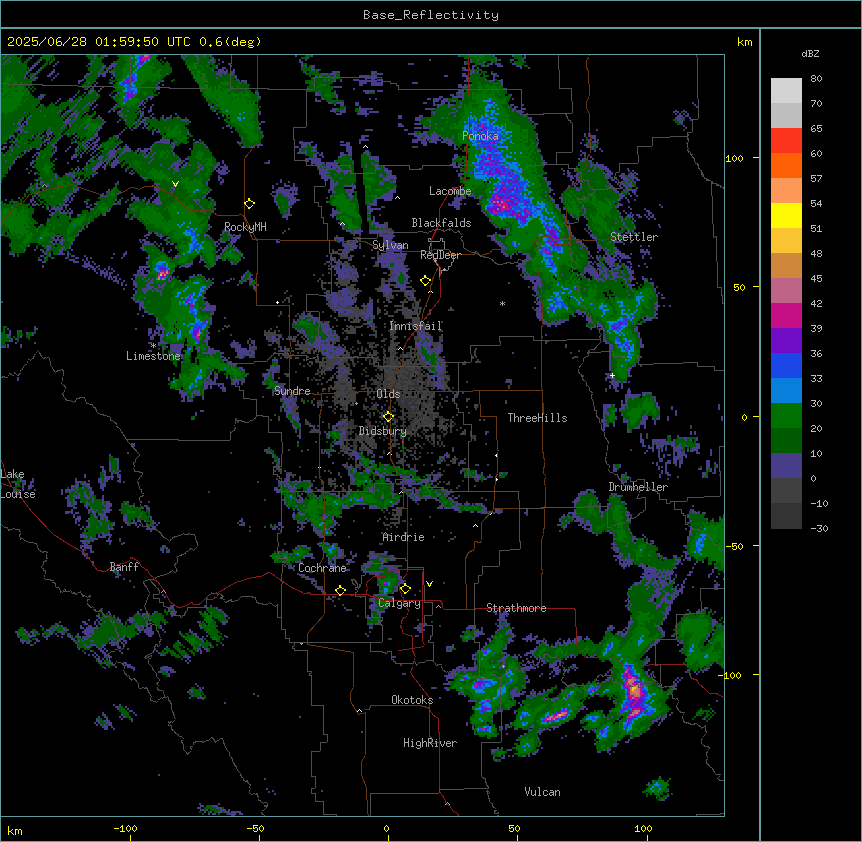Select the Lacombe city label
862x842 pixels.
coord(450,191)
